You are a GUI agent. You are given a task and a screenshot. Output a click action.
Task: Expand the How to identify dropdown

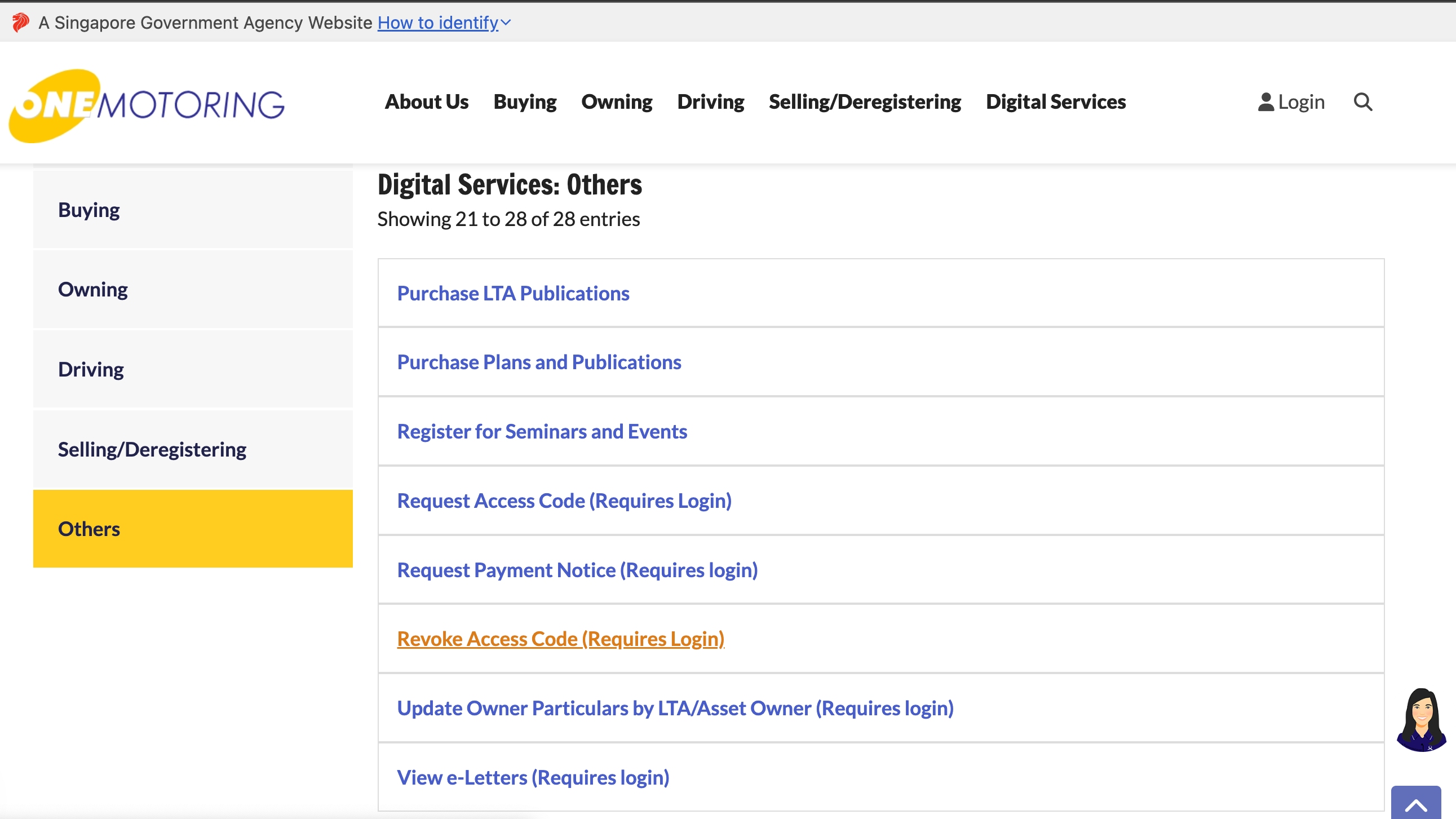(444, 23)
